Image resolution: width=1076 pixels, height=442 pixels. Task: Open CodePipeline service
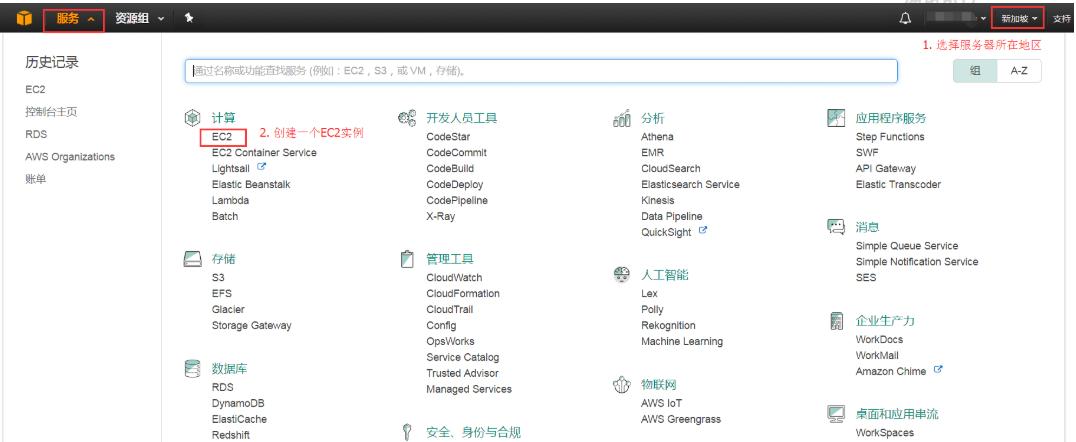pyautogui.click(x=457, y=200)
